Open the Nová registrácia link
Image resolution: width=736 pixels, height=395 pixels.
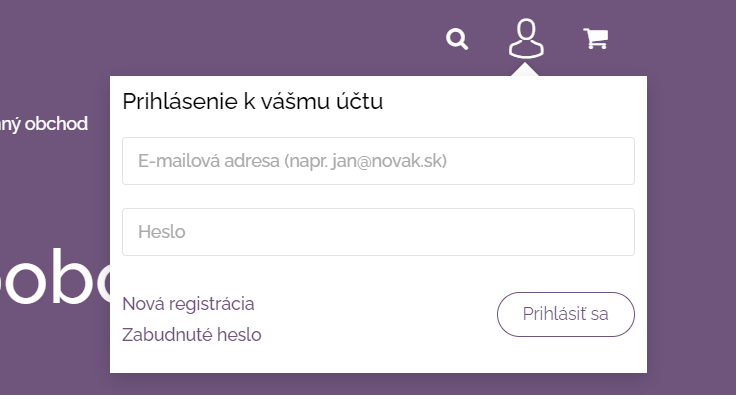pos(188,304)
